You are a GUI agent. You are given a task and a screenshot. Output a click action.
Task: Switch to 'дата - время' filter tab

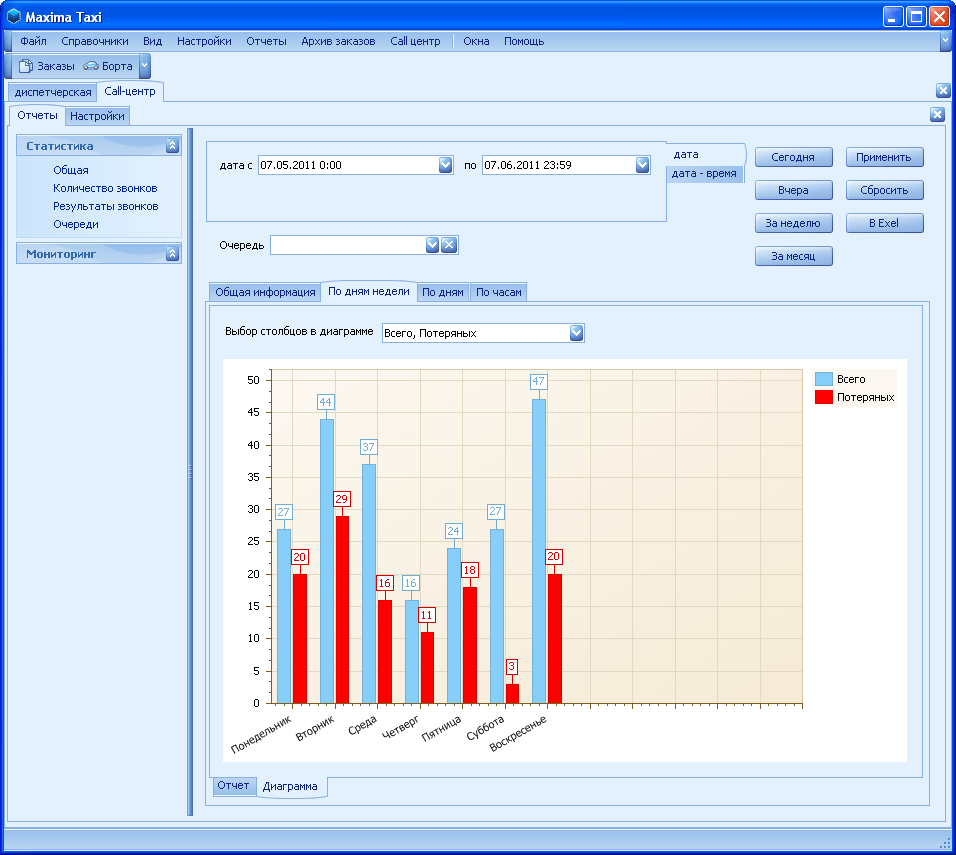pos(704,174)
